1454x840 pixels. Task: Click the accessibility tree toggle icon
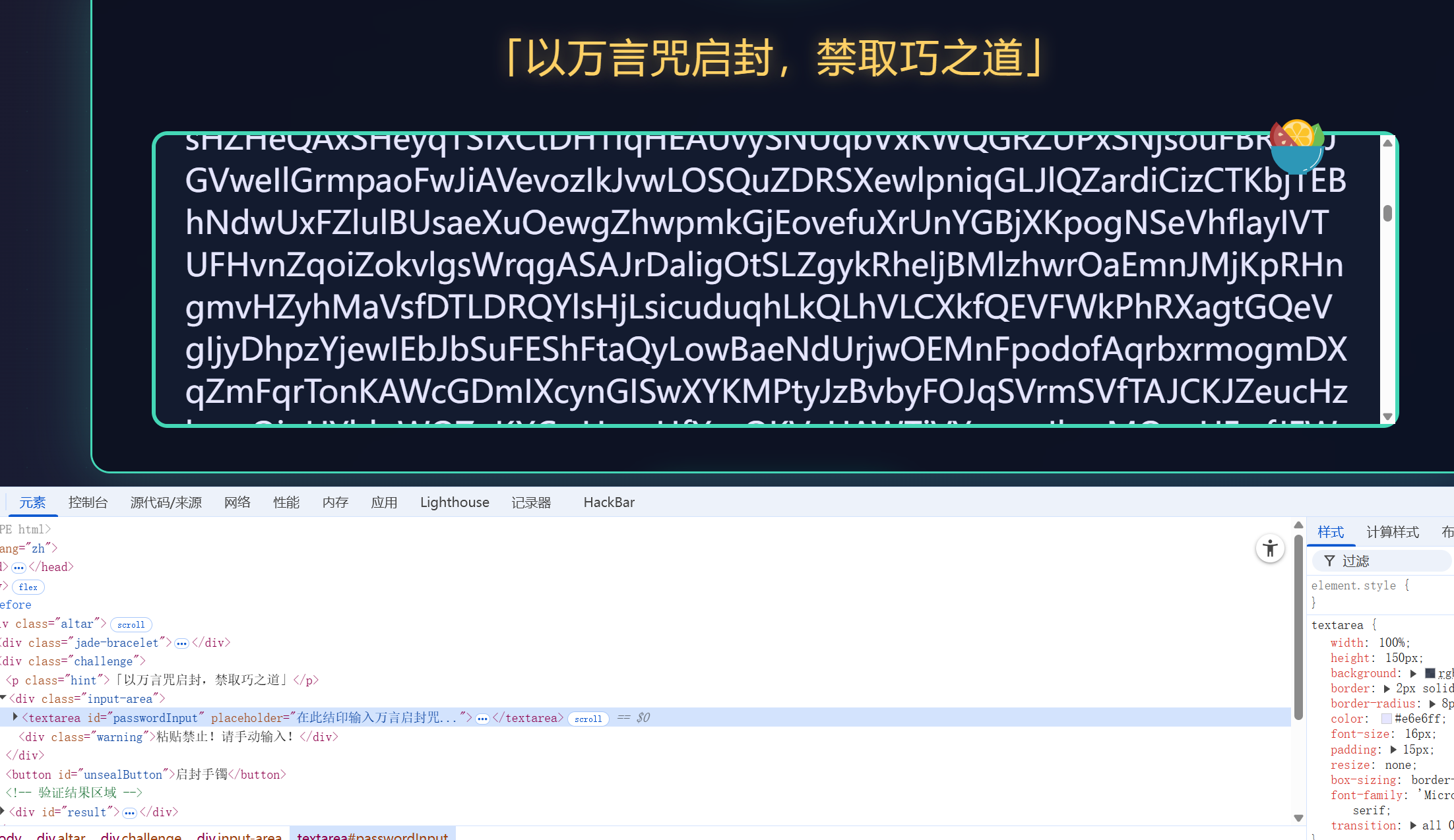(x=1270, y=549)
